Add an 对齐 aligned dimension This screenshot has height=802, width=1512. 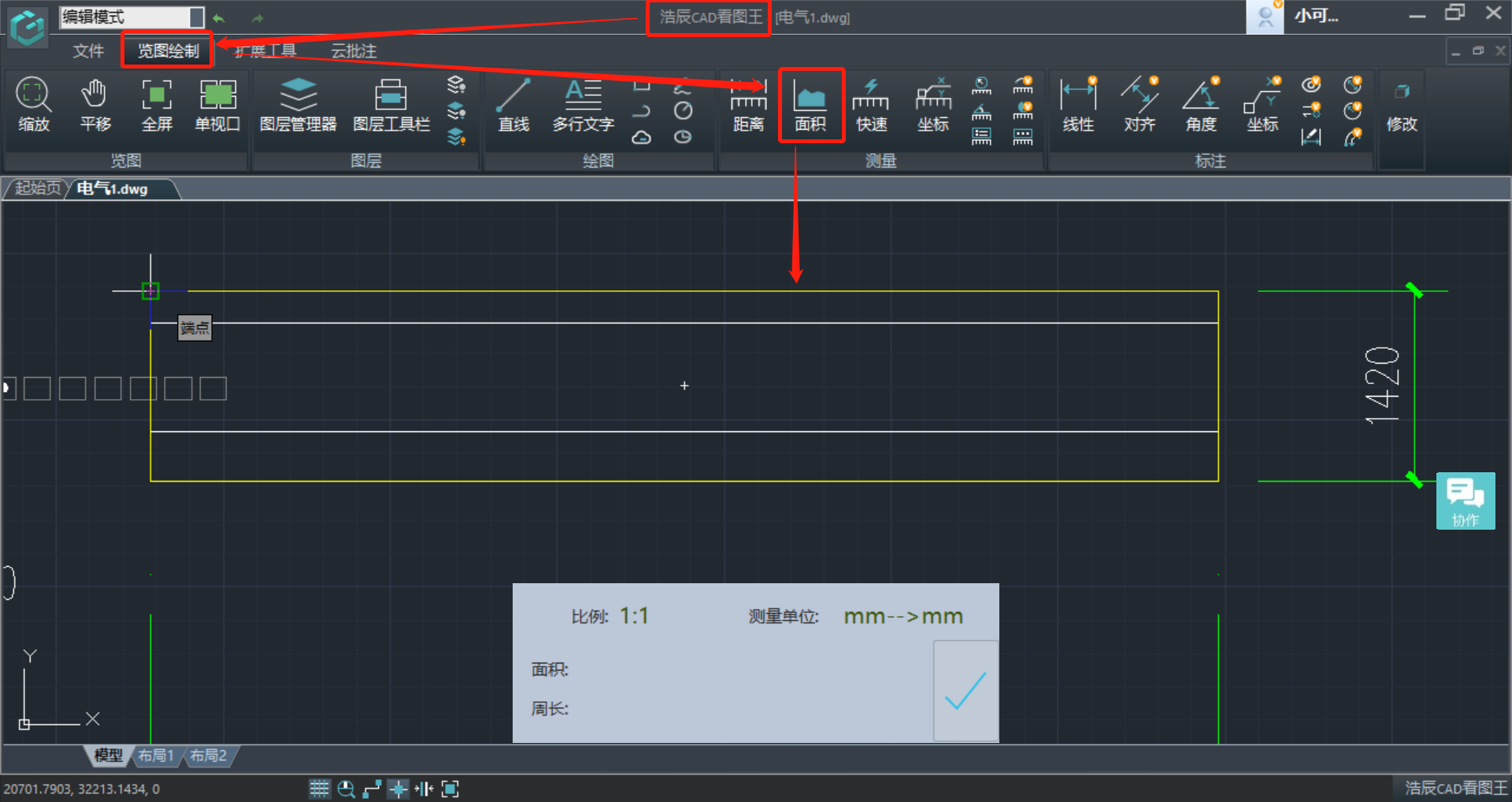(1140, 105)
